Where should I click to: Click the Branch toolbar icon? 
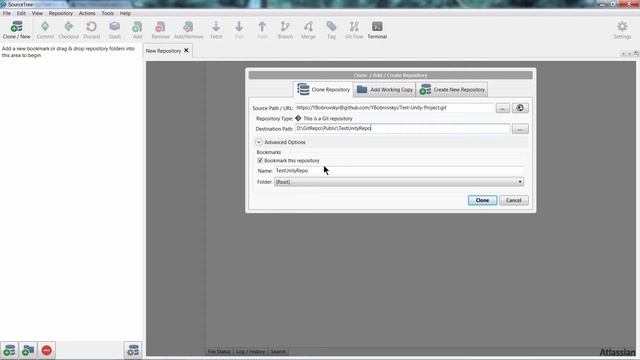(285, 30)
